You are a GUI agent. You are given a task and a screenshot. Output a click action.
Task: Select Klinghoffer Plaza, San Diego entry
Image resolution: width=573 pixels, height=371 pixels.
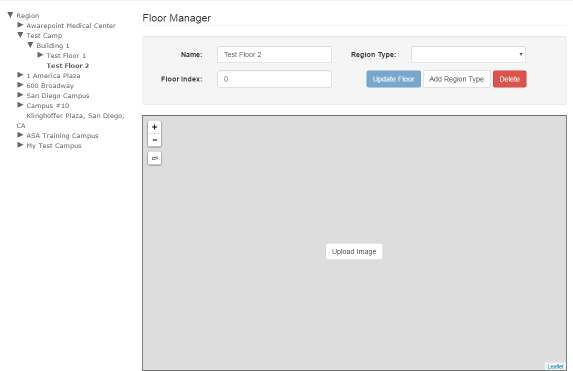pos(75,116)
